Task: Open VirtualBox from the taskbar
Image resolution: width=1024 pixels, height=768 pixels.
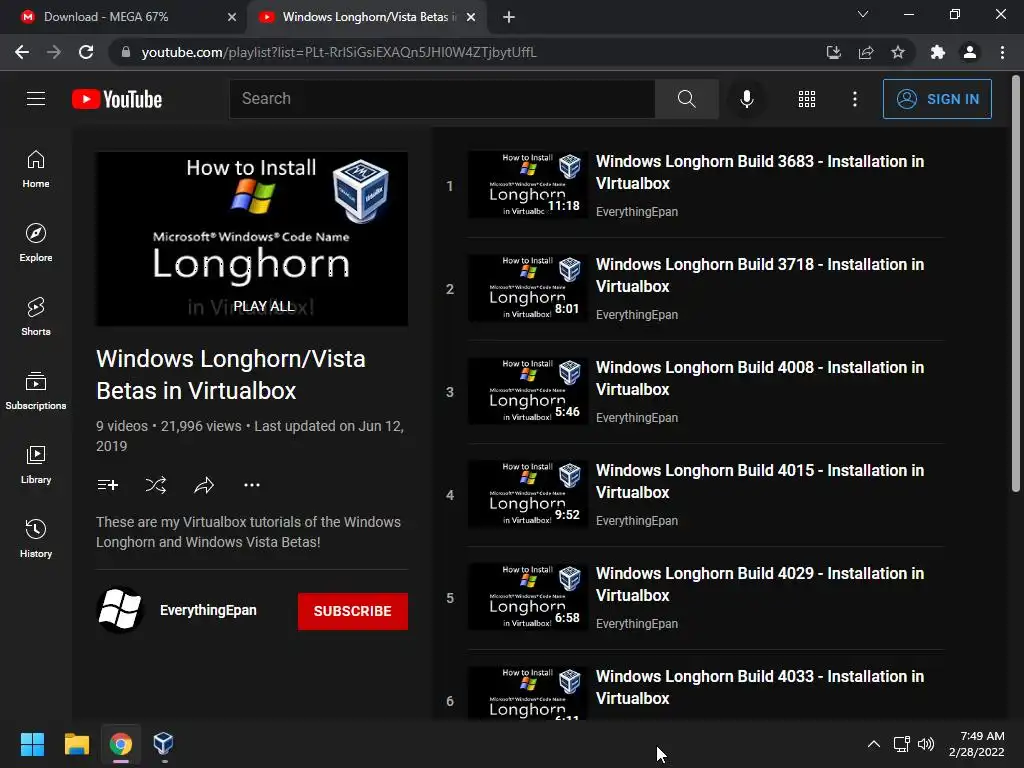Action: pyautogui.click(x=163, y=744)
